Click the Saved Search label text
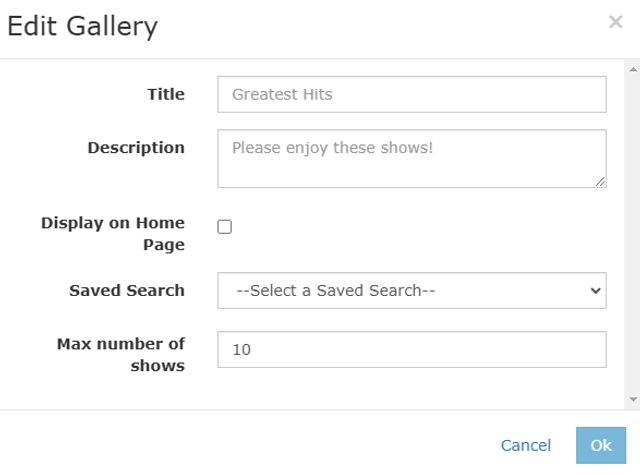This screenshot has height=475, width=640. pos(127,290)
